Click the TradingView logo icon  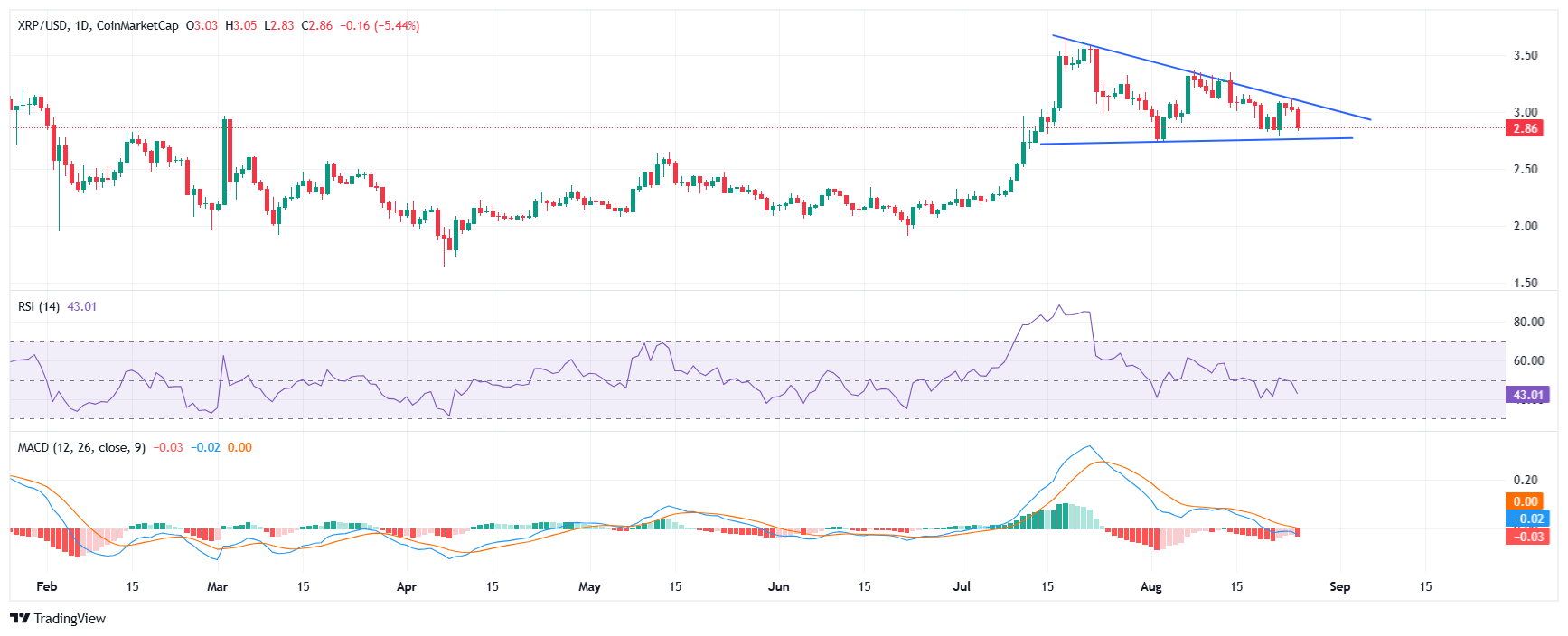19,619
